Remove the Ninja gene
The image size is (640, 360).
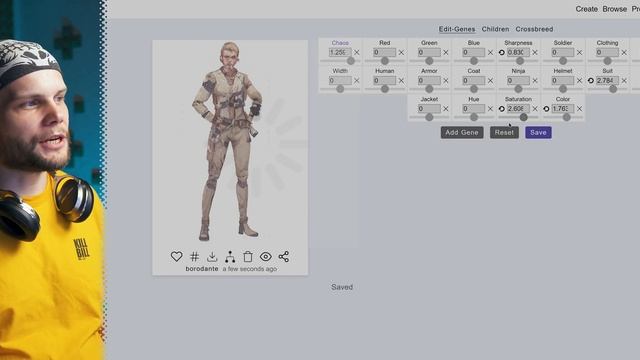(x=535, y=80)
